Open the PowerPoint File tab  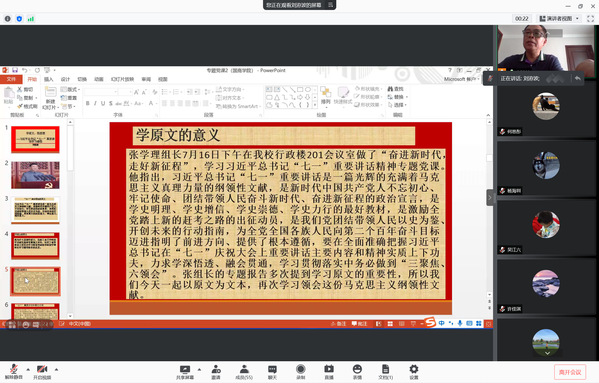[11, 79]
